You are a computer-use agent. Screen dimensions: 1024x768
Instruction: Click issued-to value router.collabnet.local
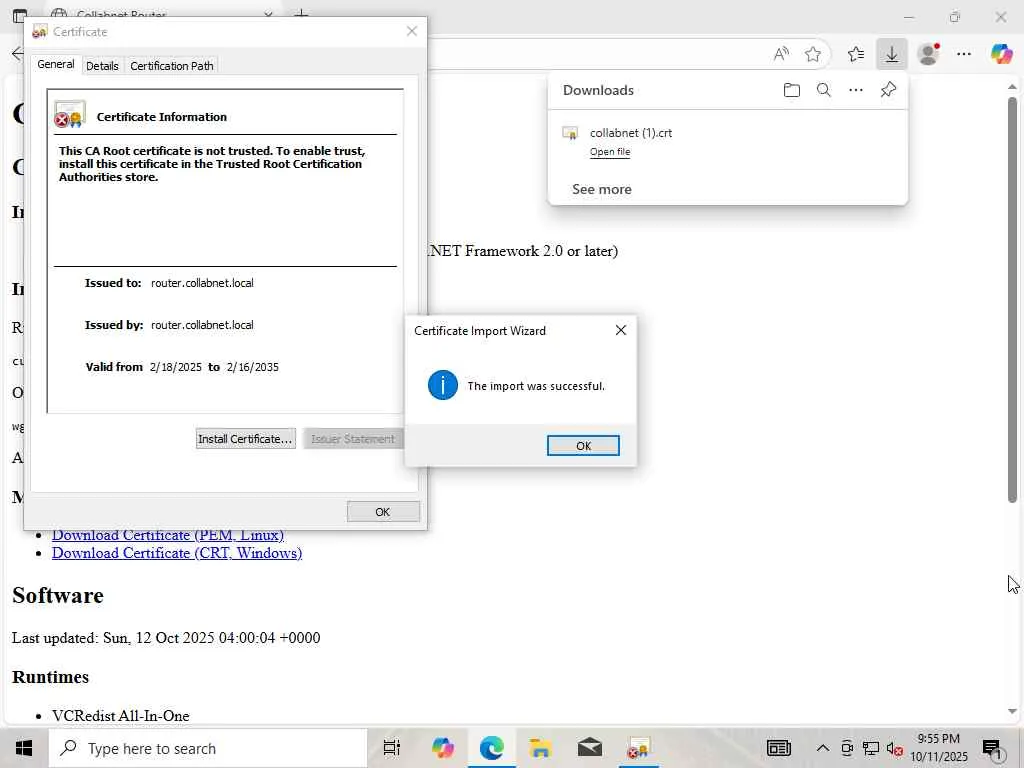point(202,283)
